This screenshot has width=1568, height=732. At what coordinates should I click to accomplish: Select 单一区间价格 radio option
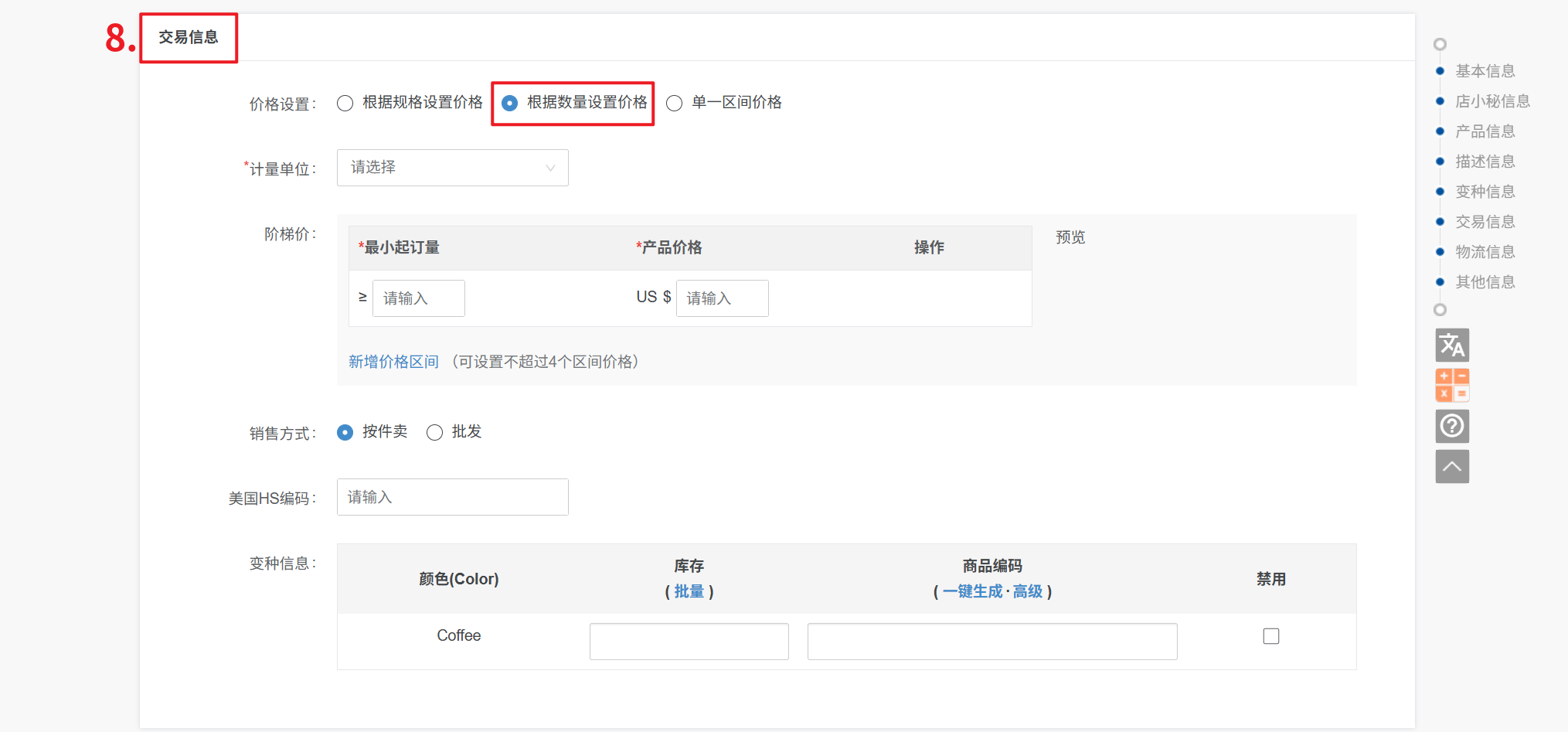675,103
